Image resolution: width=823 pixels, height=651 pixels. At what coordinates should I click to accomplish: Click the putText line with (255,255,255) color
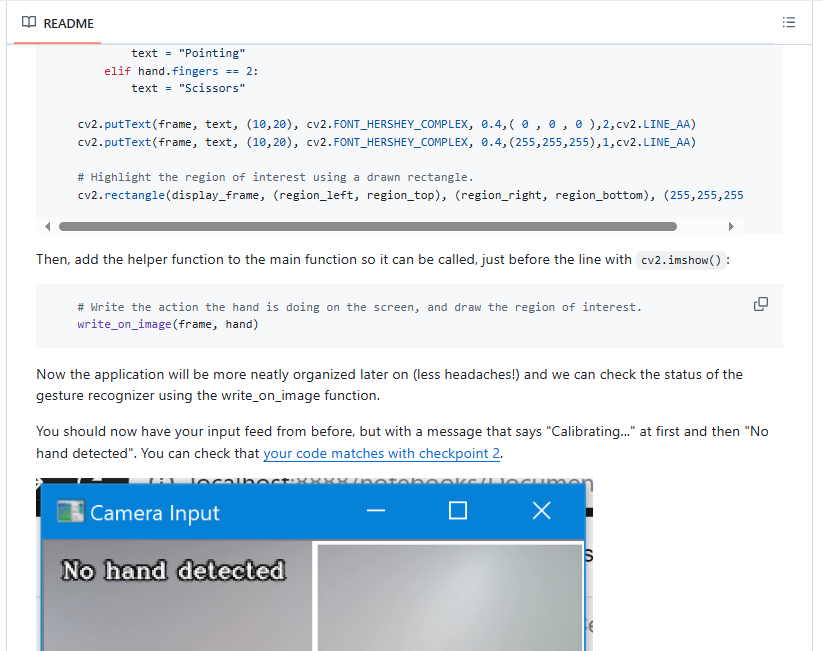387,142
